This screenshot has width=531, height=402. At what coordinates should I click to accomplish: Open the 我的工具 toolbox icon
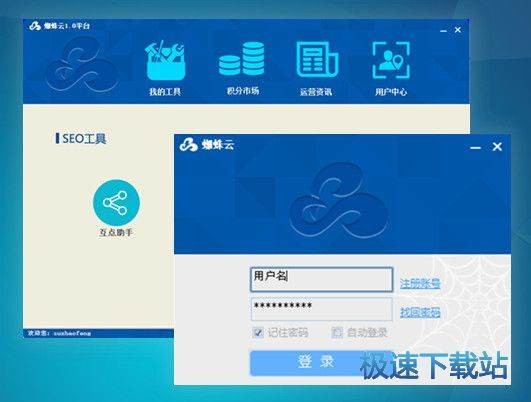click(x=165, y=61)
